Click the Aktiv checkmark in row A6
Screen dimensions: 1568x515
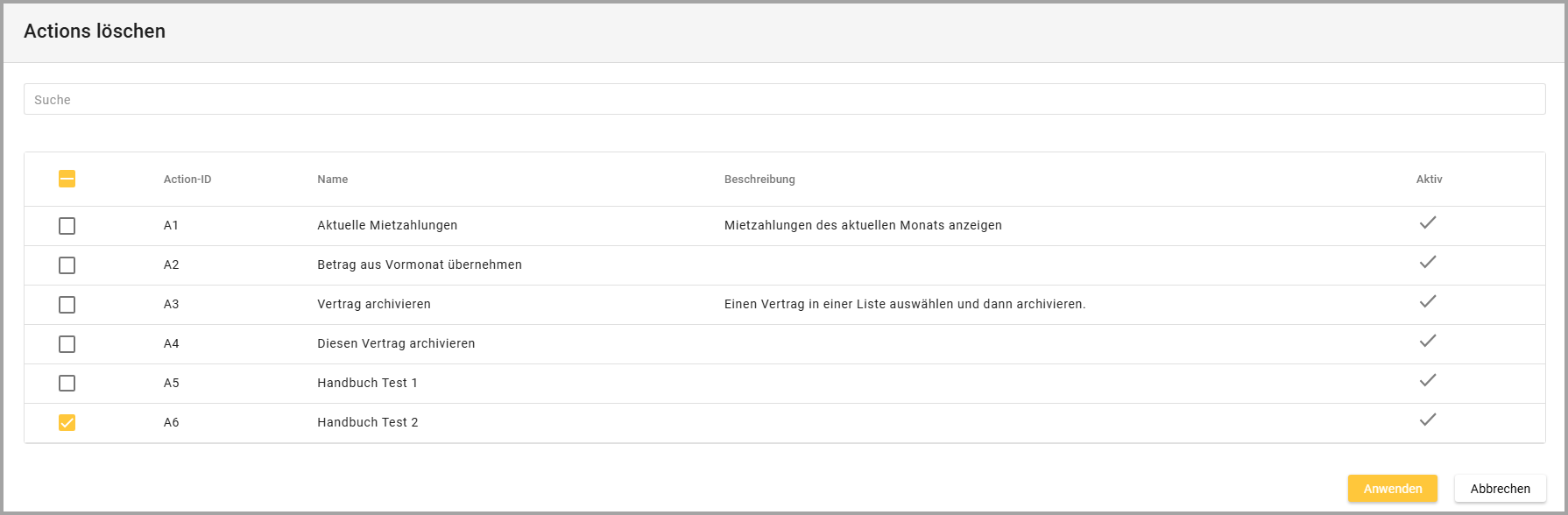pos(1428,420)
